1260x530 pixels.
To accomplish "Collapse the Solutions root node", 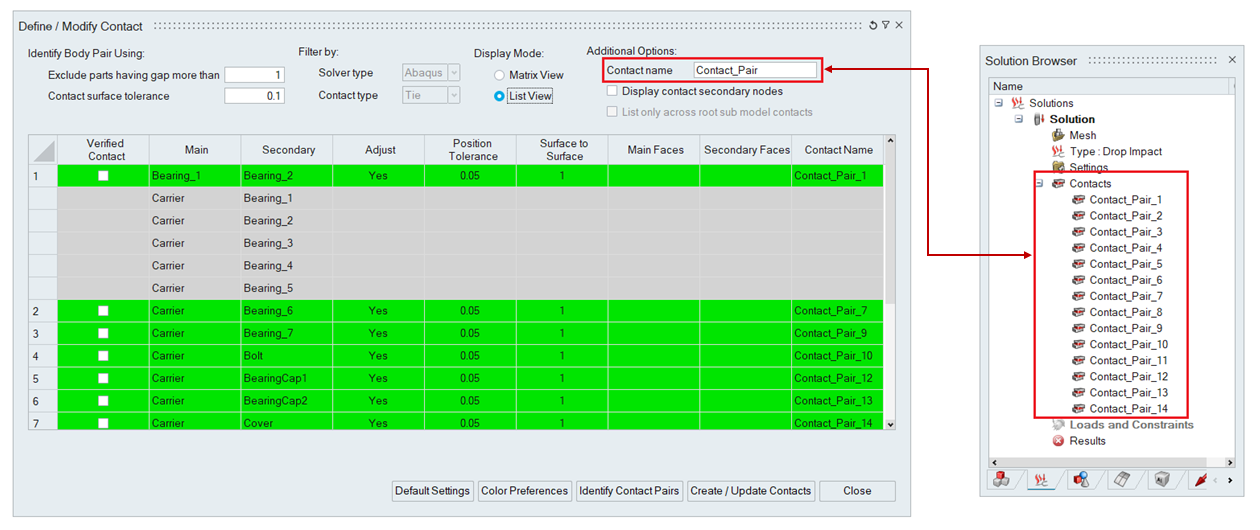I will pos(998,103).
